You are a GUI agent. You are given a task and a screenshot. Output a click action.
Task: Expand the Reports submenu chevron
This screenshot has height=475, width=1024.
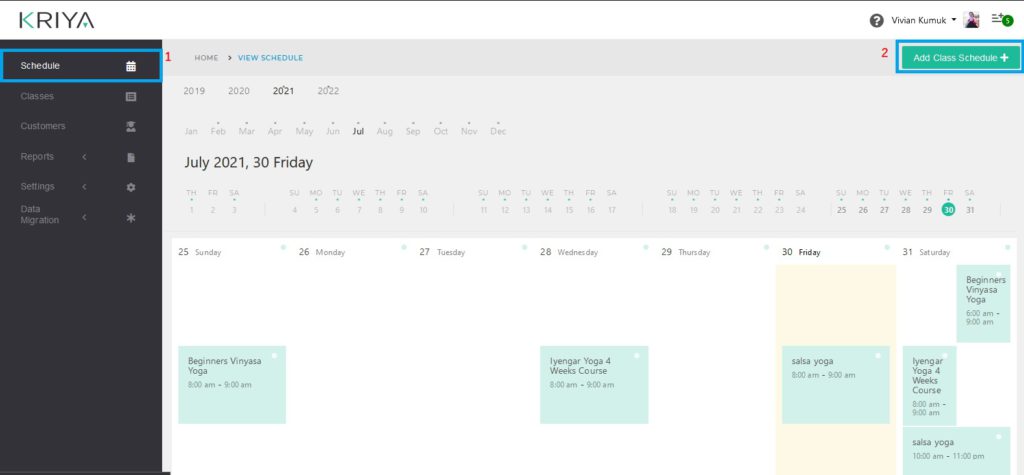point(84,157)
